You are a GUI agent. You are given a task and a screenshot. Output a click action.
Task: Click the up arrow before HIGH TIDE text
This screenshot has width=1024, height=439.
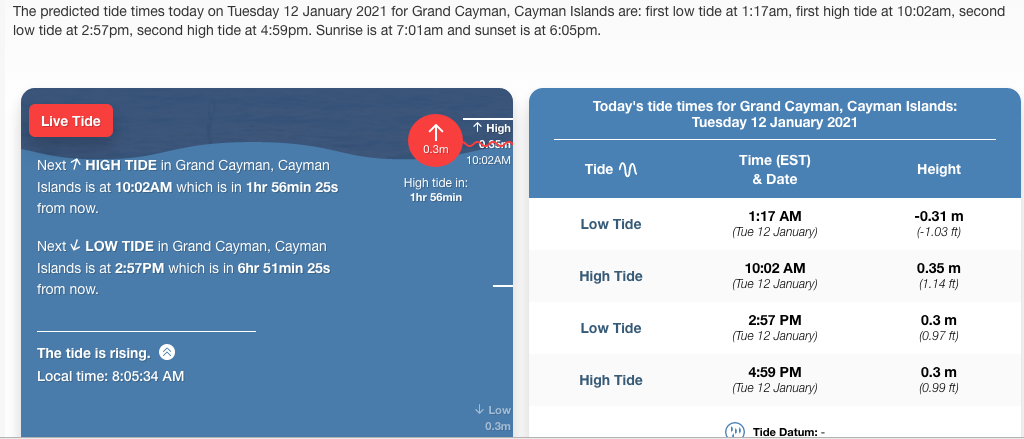pyautogui.click(x=76, y=165)
